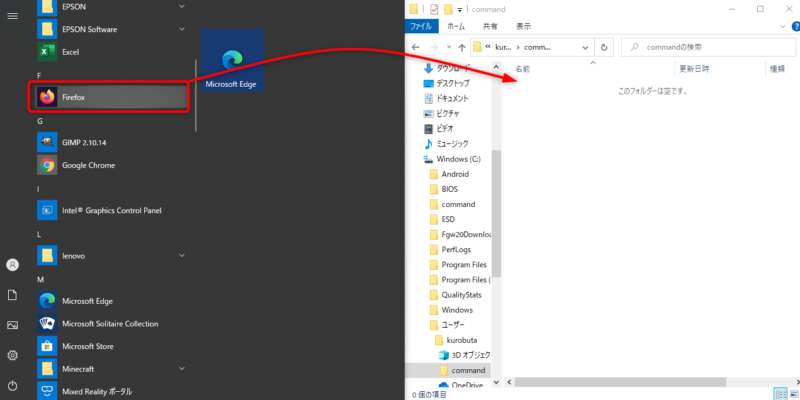Open Intel Graphics Control Panel
The height and width of the screenshot is (400, 800).
tap(110, 210)
